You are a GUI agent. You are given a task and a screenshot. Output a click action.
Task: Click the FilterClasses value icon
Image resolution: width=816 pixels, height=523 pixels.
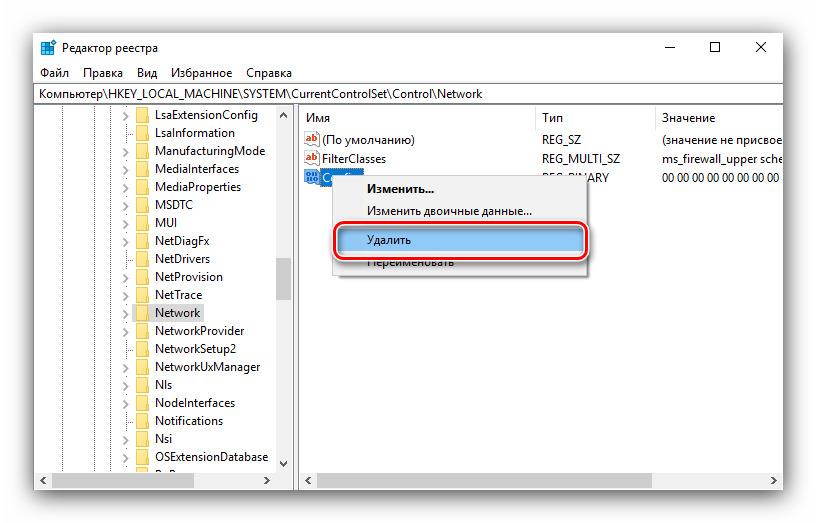[311, 159]
